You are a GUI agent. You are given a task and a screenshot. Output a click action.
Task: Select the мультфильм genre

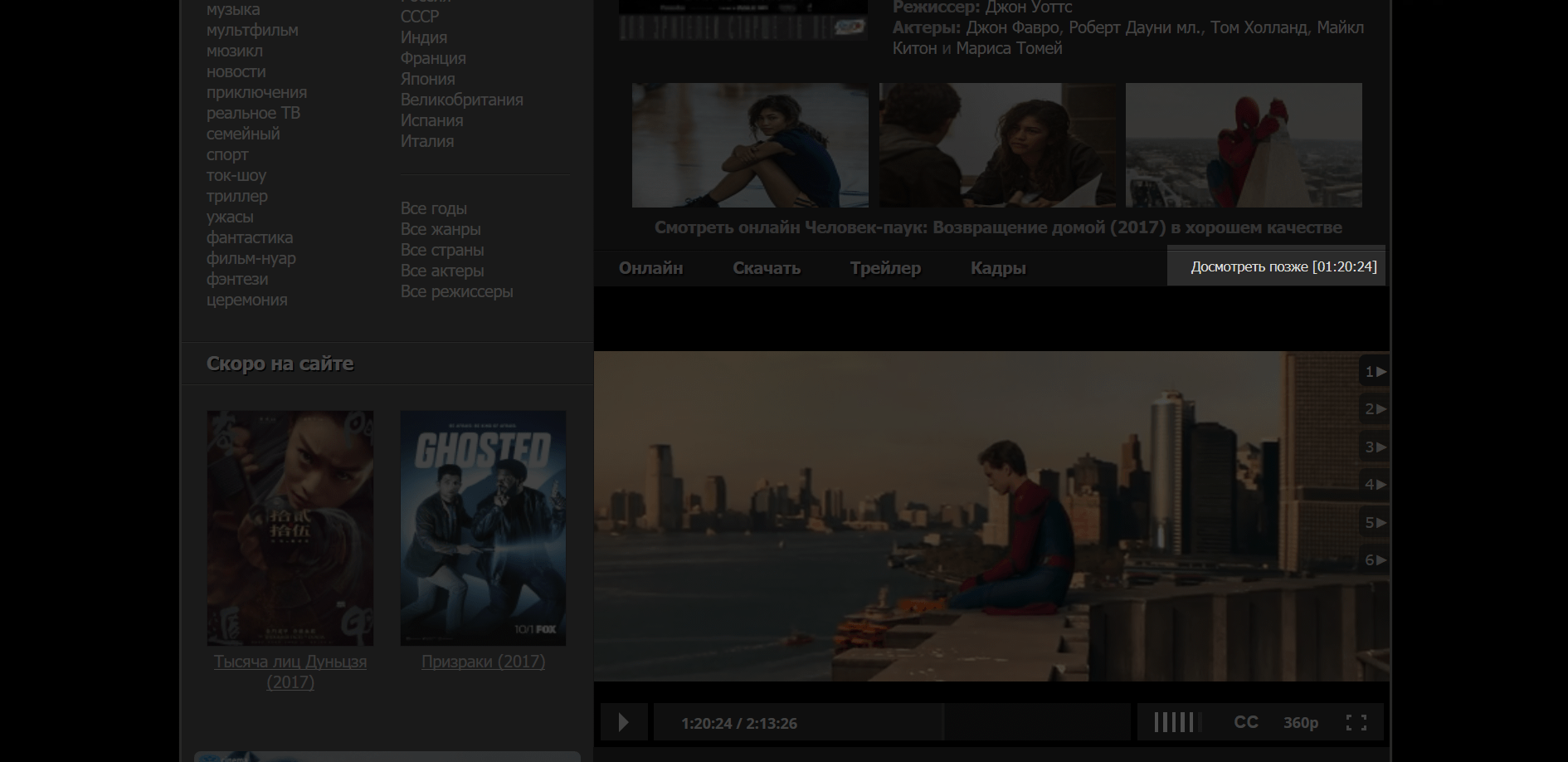point(252,30)
